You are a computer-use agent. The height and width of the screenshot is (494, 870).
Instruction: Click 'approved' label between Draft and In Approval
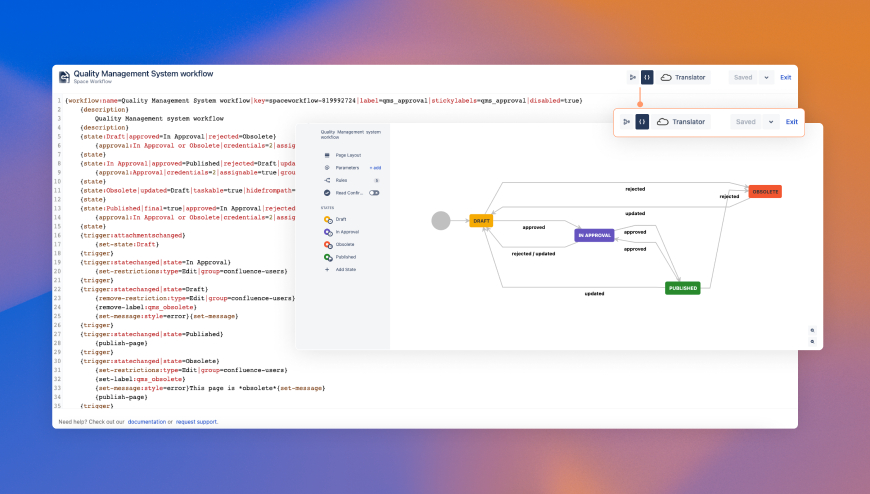coord(534,227)
